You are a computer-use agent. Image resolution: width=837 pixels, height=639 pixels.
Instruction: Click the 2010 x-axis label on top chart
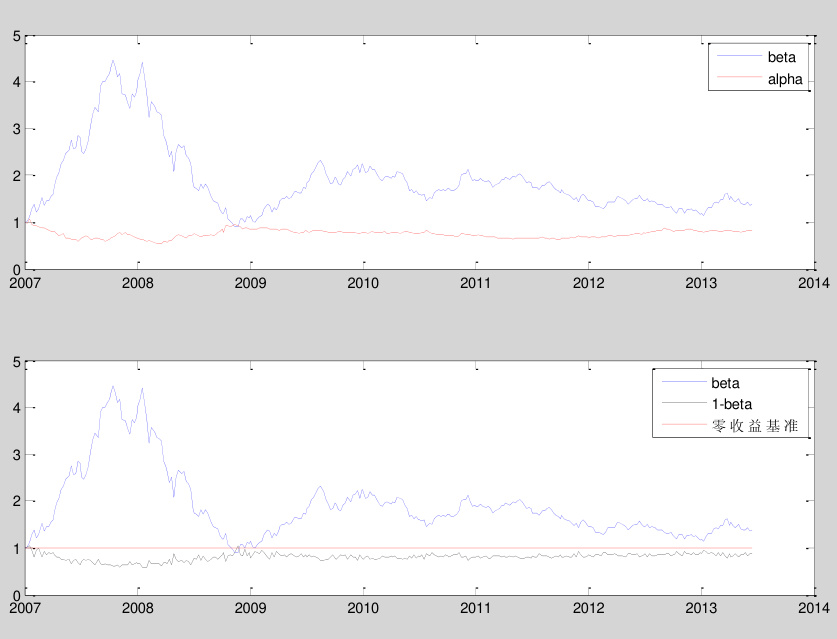click(x=362, y=281)
